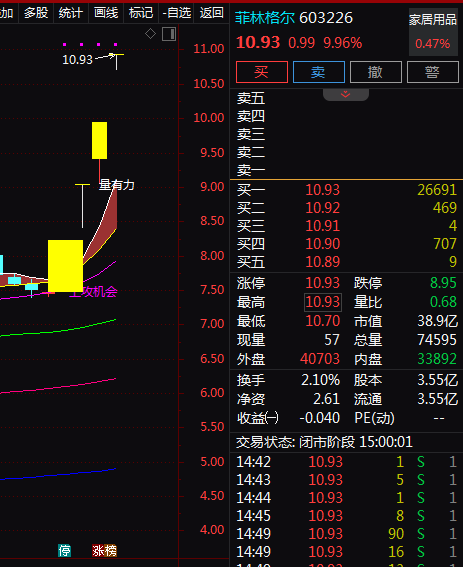Image resolution: width=463 pixels, height=567 pixels.
Task: Open the 家居用品 sector box
Action: click(x=433, y=32)
